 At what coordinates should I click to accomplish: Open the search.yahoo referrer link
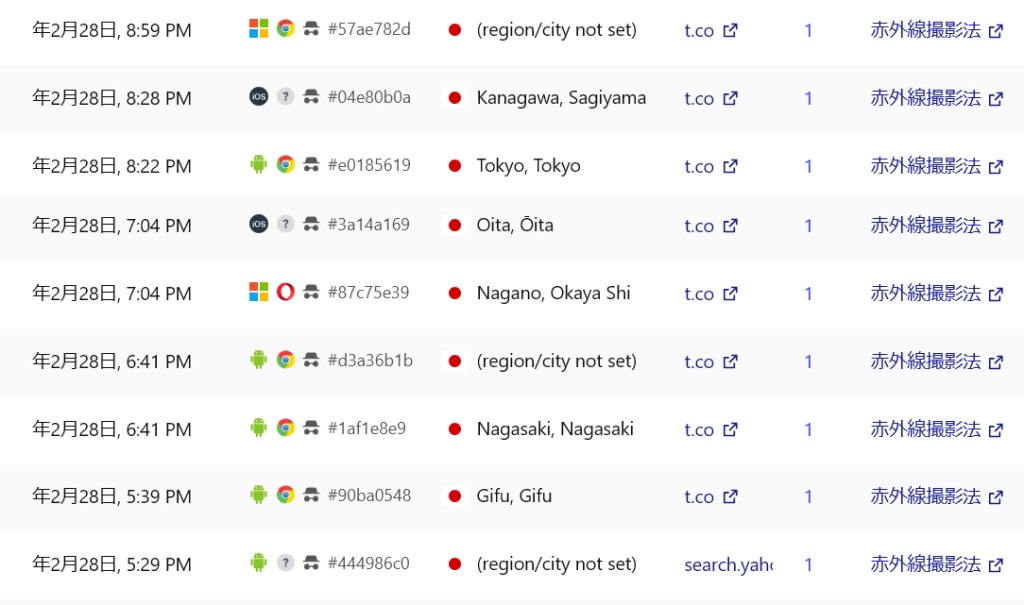point(728,565)
